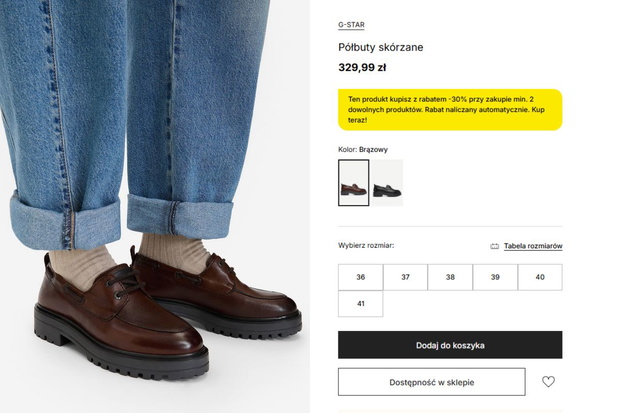This screenshot has height=413, width=620.
Task: Open the G-STAR brand link
Action: click(351, 25)
